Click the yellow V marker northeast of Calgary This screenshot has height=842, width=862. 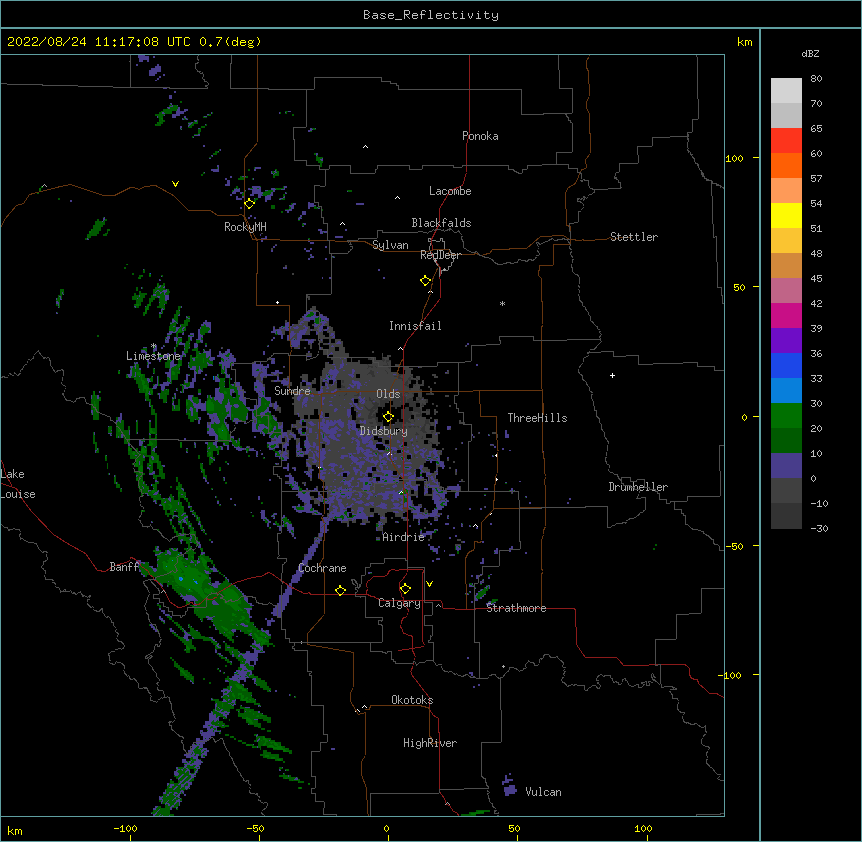pos(429,584)
